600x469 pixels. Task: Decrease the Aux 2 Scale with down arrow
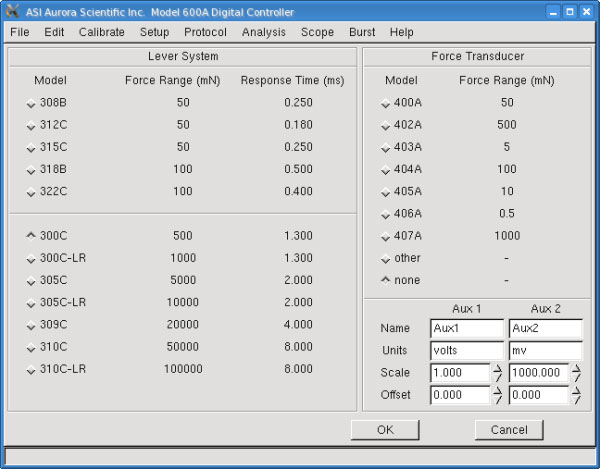[x=576, y=378]
